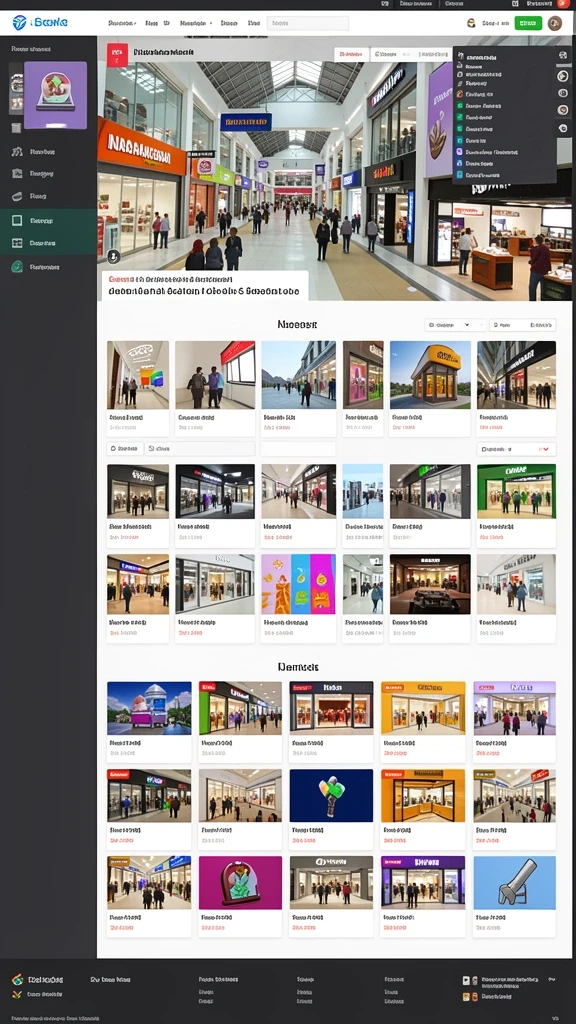576x1024 pixels.
Task: Expand the dropdown with the red chevron
Action: [x=517, y=449]
